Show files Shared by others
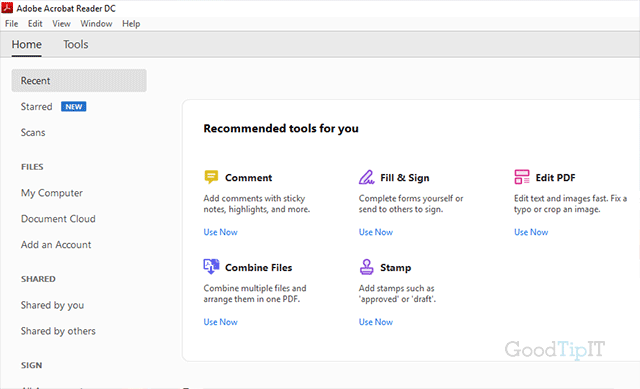Image resolution: width=640 pixels, height=389 pixels. coord(58,331)
